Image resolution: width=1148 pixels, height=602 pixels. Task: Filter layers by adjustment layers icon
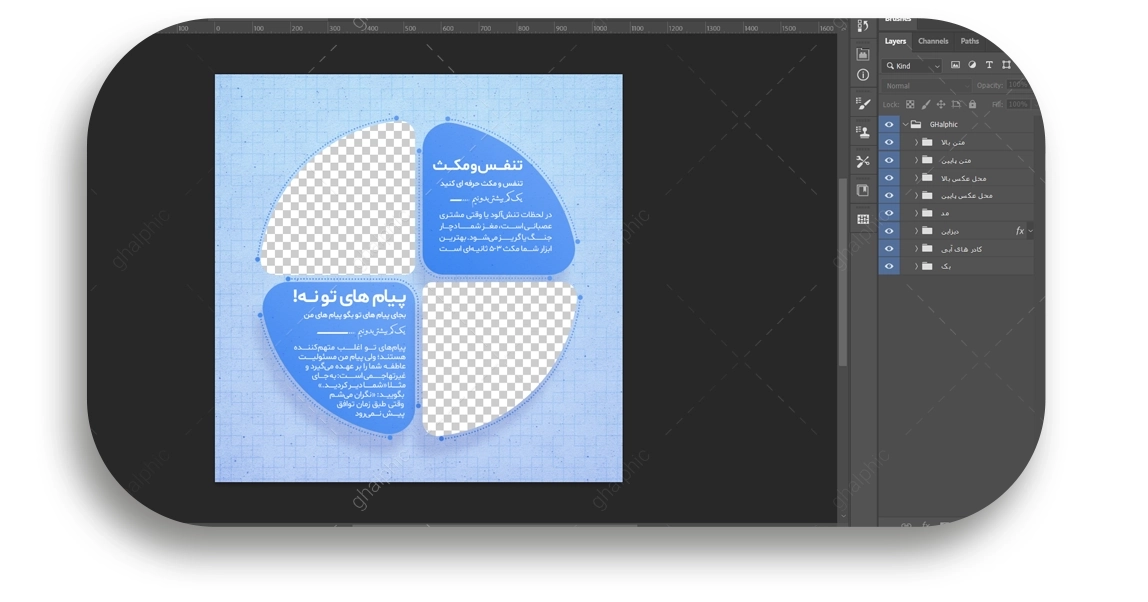tap(972, 65)
